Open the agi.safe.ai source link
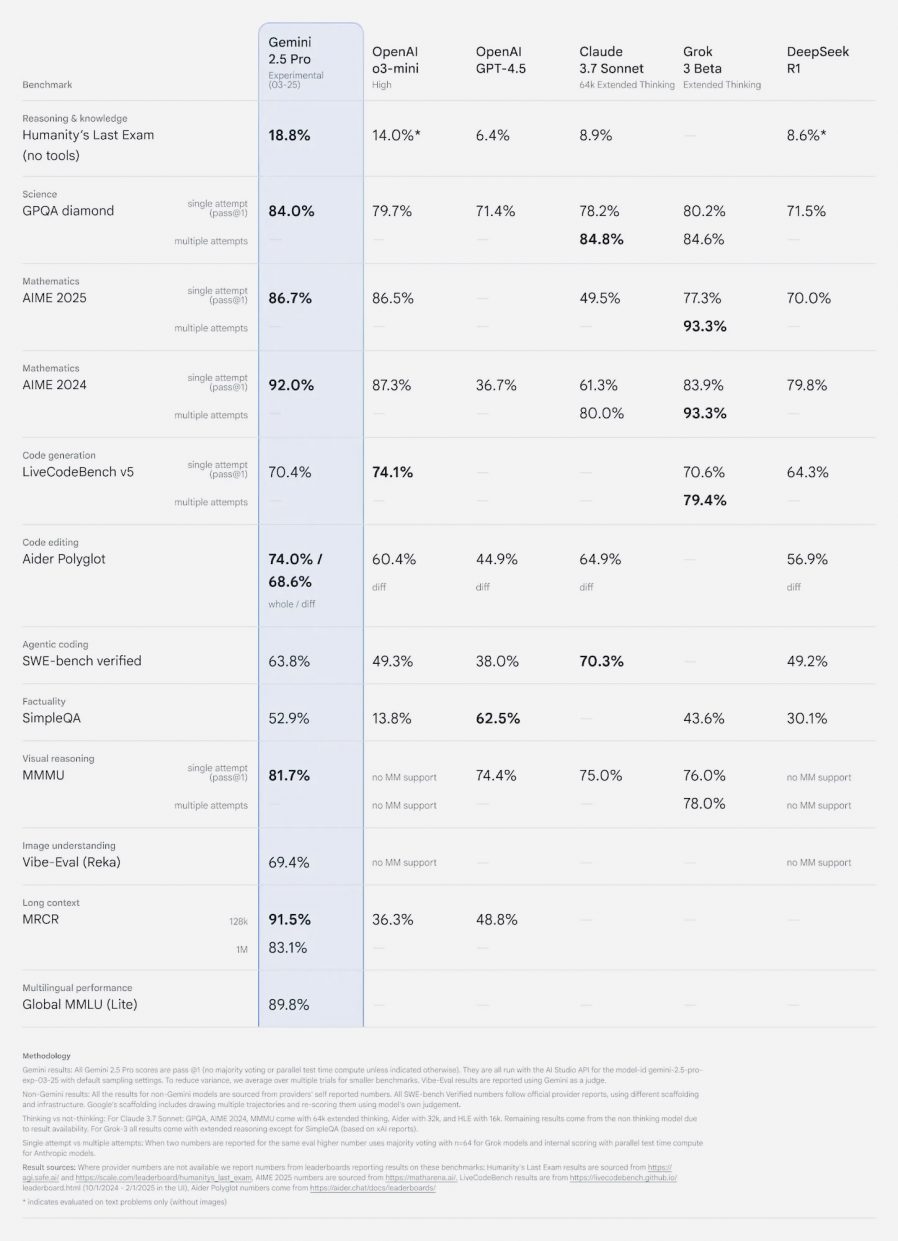This screenshot has height=1241, width=898. pos(38,1175)
